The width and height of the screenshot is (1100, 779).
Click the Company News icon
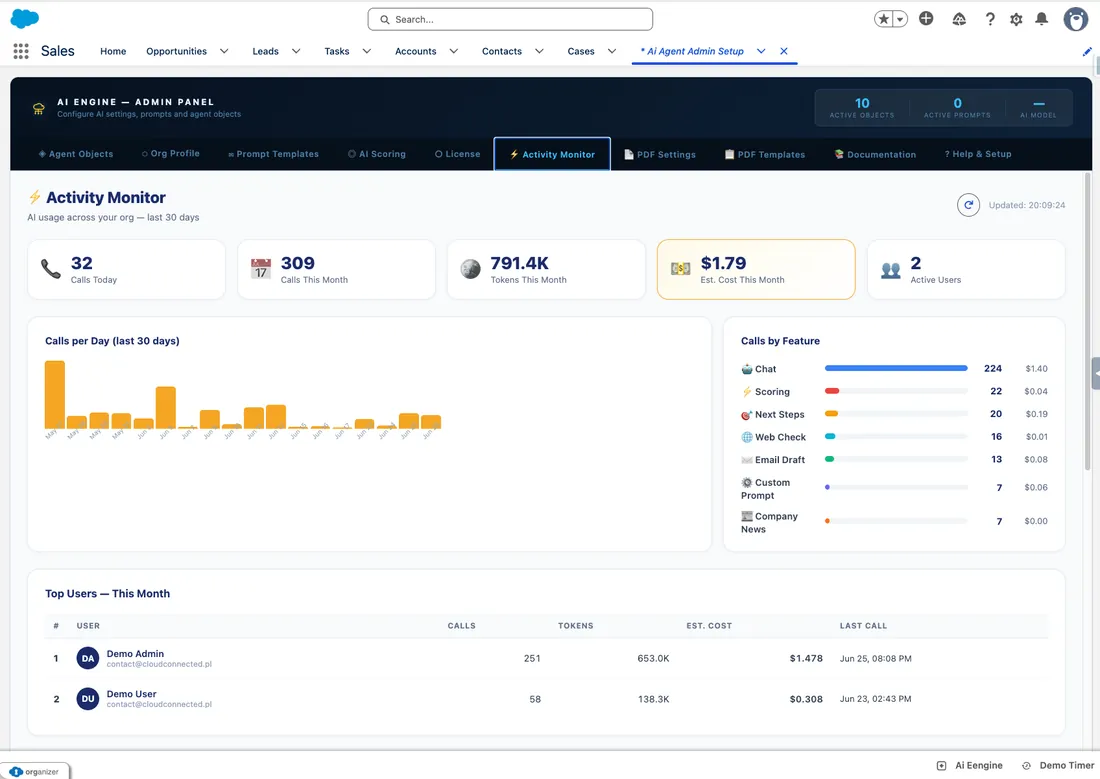pos(746,517)
